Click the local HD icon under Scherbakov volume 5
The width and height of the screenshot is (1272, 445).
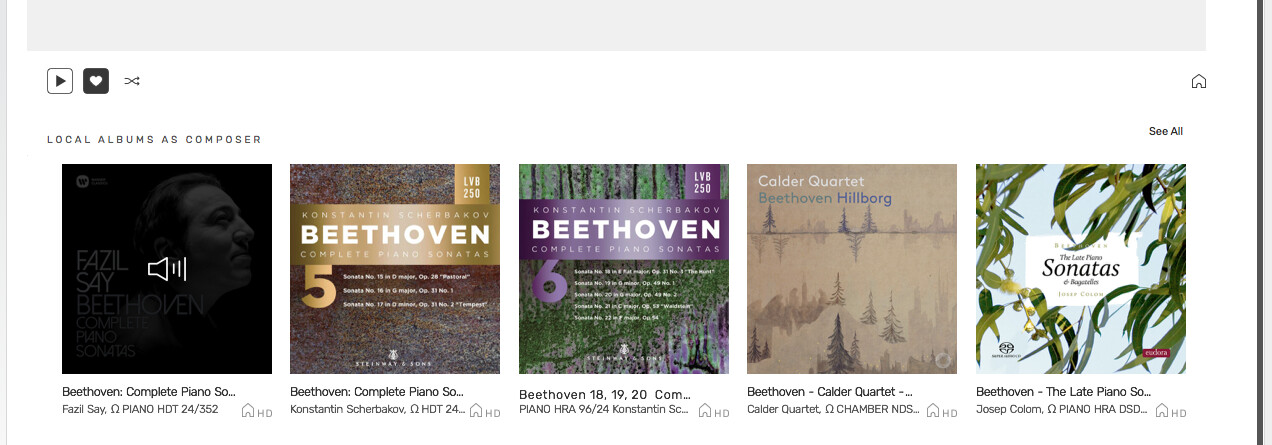484,411
